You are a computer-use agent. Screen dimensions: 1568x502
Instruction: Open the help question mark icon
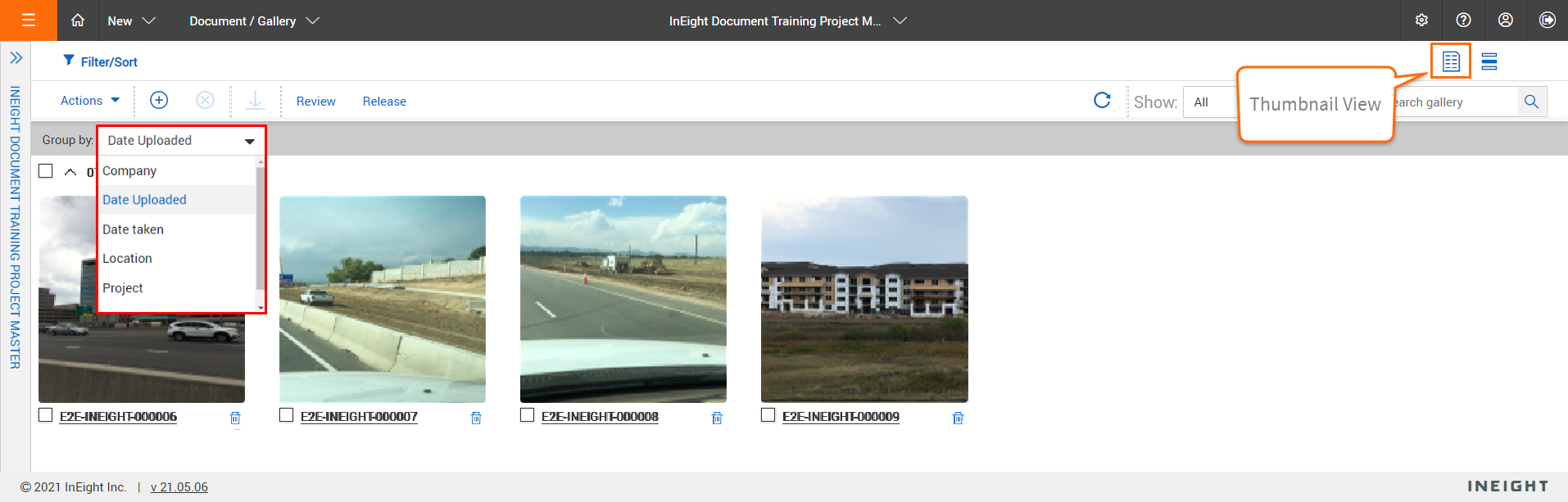click(1463, 20)
